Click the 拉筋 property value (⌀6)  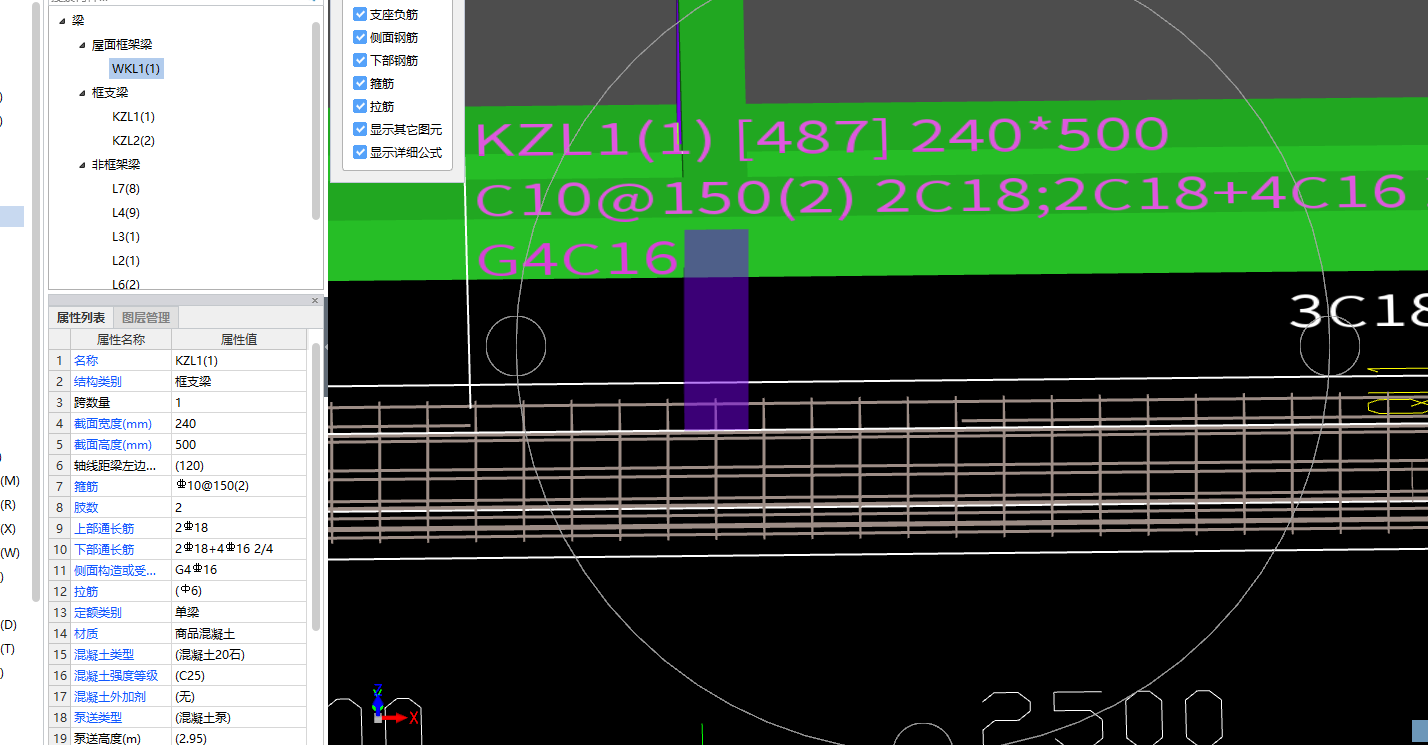click(x=239, y=592)
